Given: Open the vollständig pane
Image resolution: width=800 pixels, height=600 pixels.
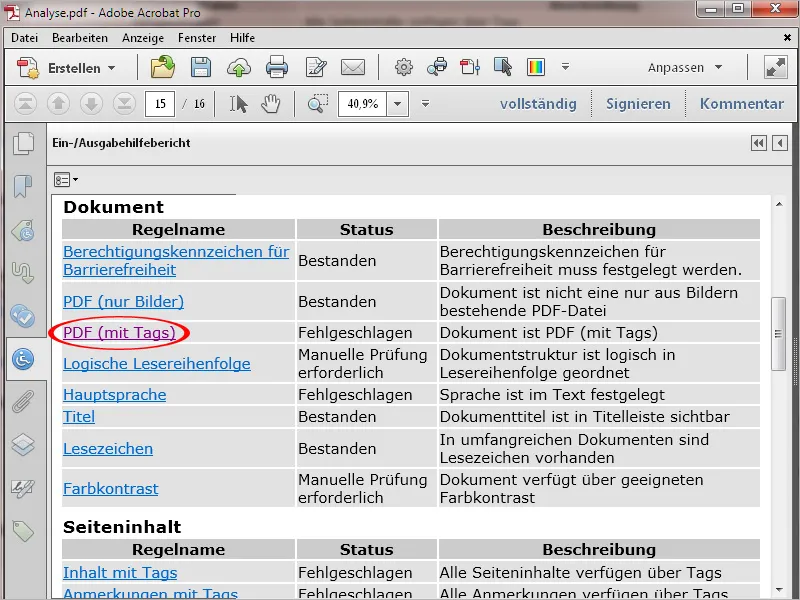Looking at the screenshot, I should point(538,104).
